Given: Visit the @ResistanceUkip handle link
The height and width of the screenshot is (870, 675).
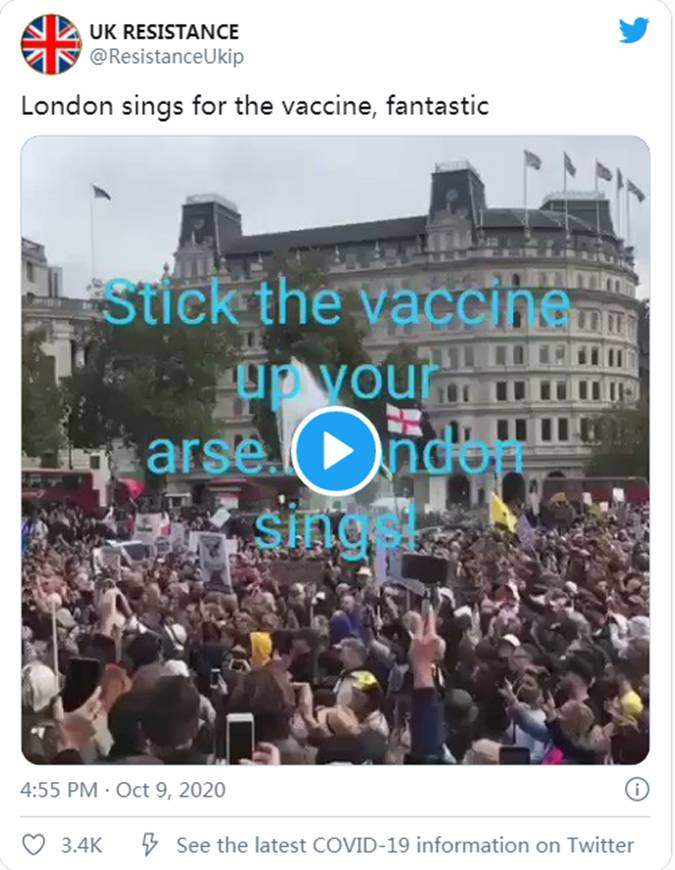Looking at the screenshot, I should (x=166, y=57).
